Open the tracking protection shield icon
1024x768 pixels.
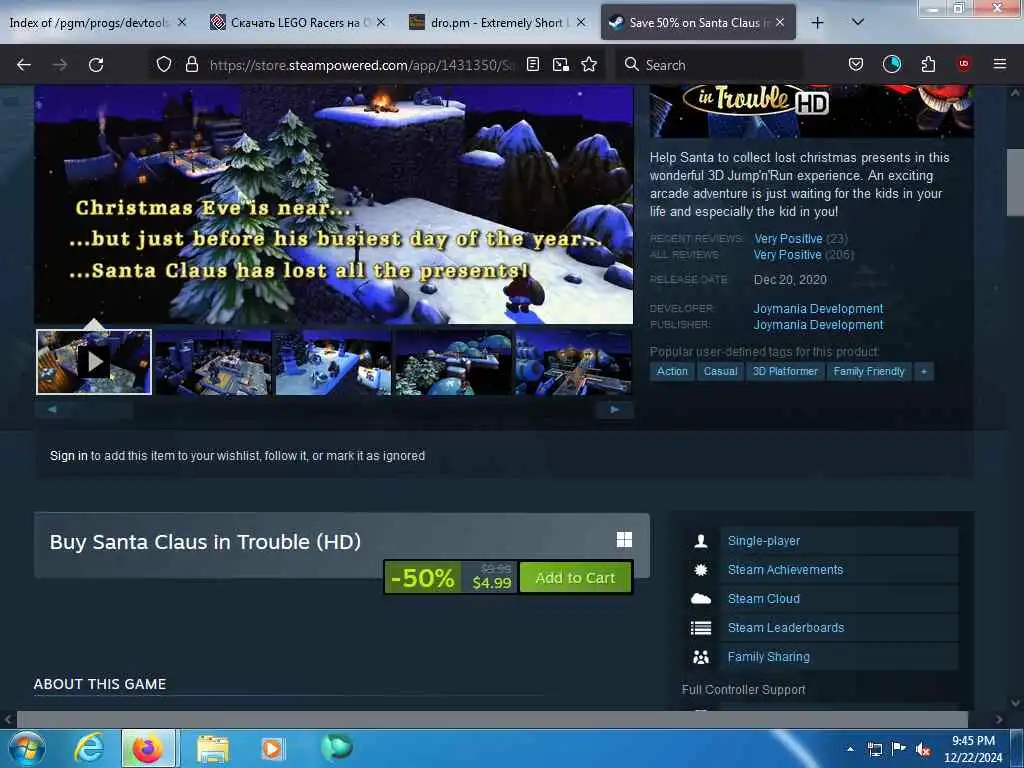coord(163,64)
